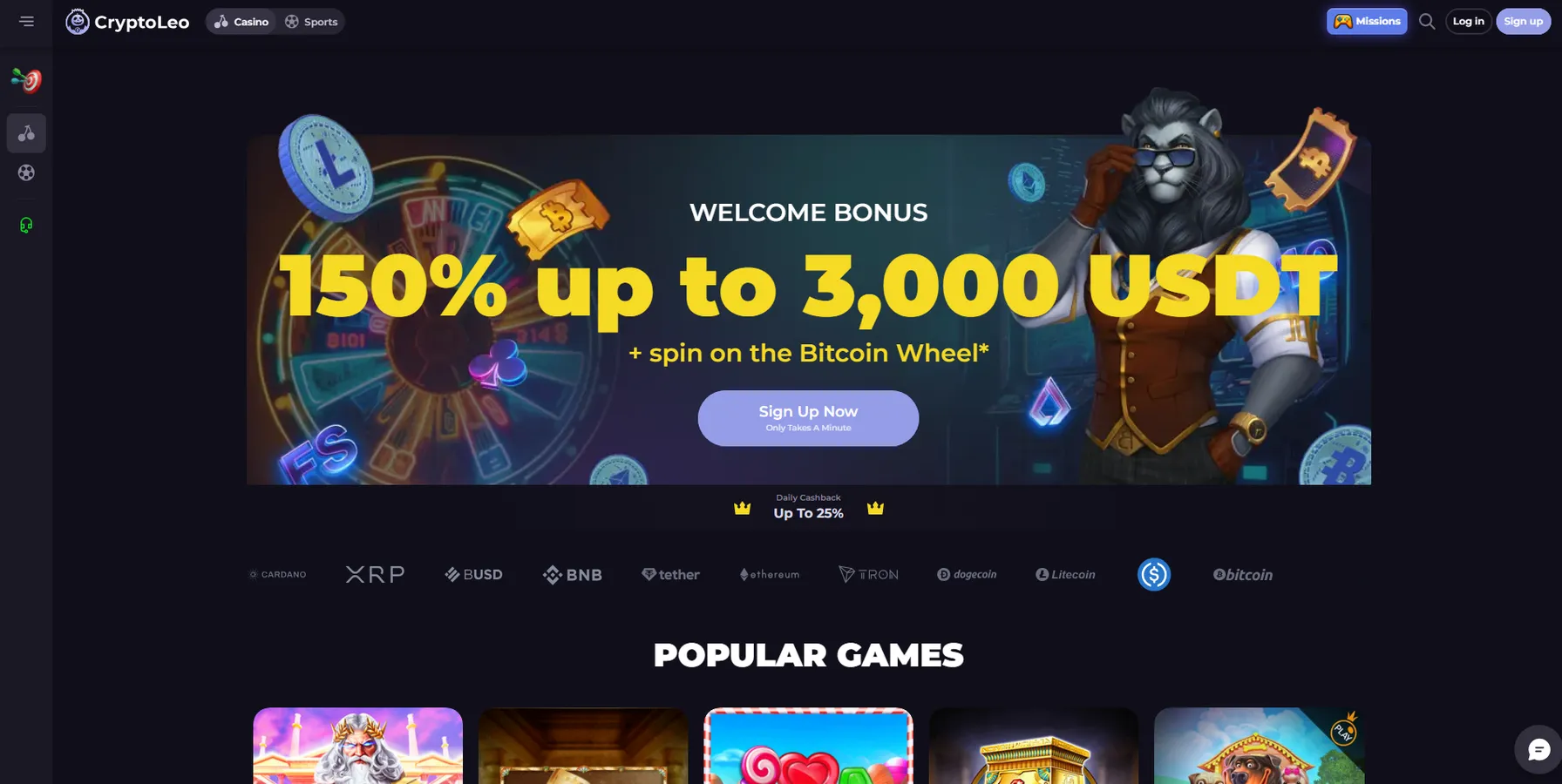This screenshot has height=784, width=1562.
Task: Select the bitcoin currency logo
Action: pyautogui.click(x=1242, y=574)
